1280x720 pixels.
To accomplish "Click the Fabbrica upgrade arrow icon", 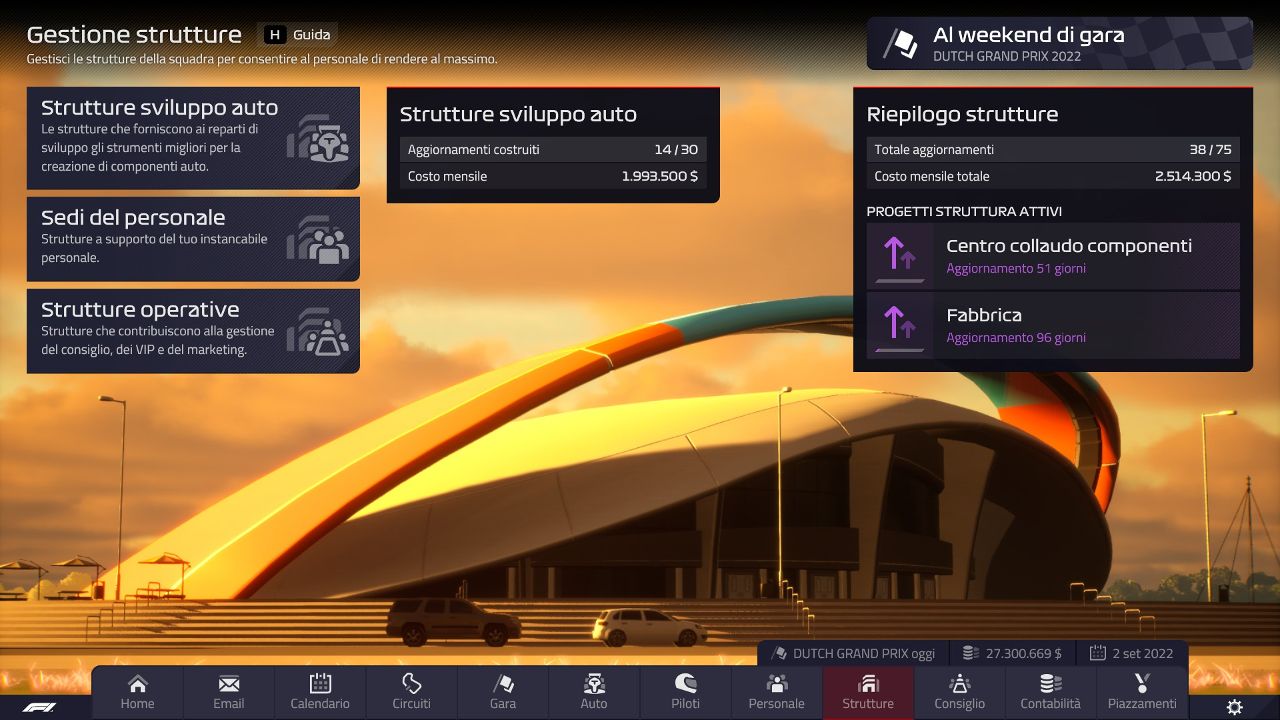I will click(x=900, y=325).
